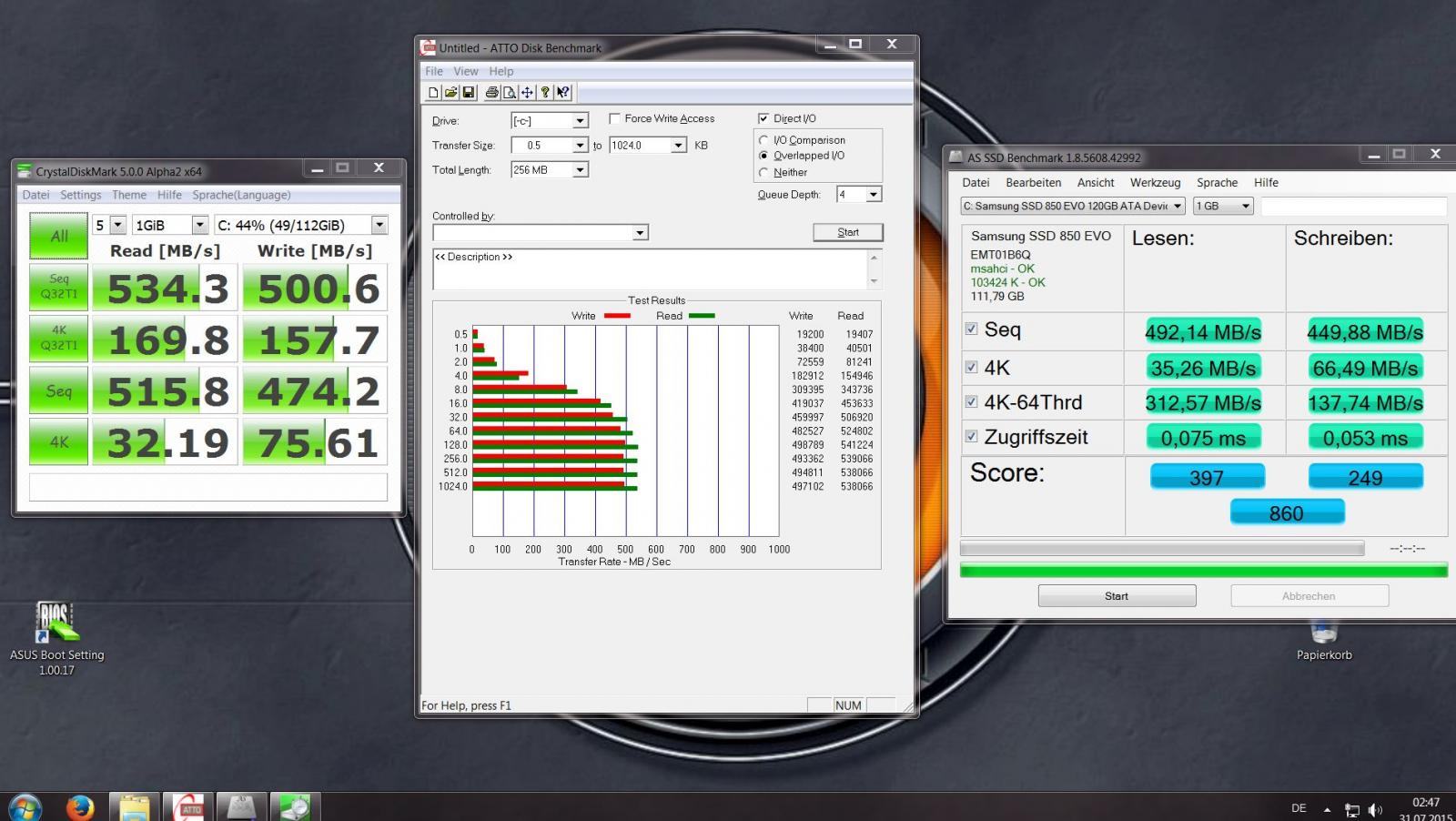Run the 4K Q32T1 test in CrystalDiskMark
Screen dimensions: 1456x821
point(59,338)
